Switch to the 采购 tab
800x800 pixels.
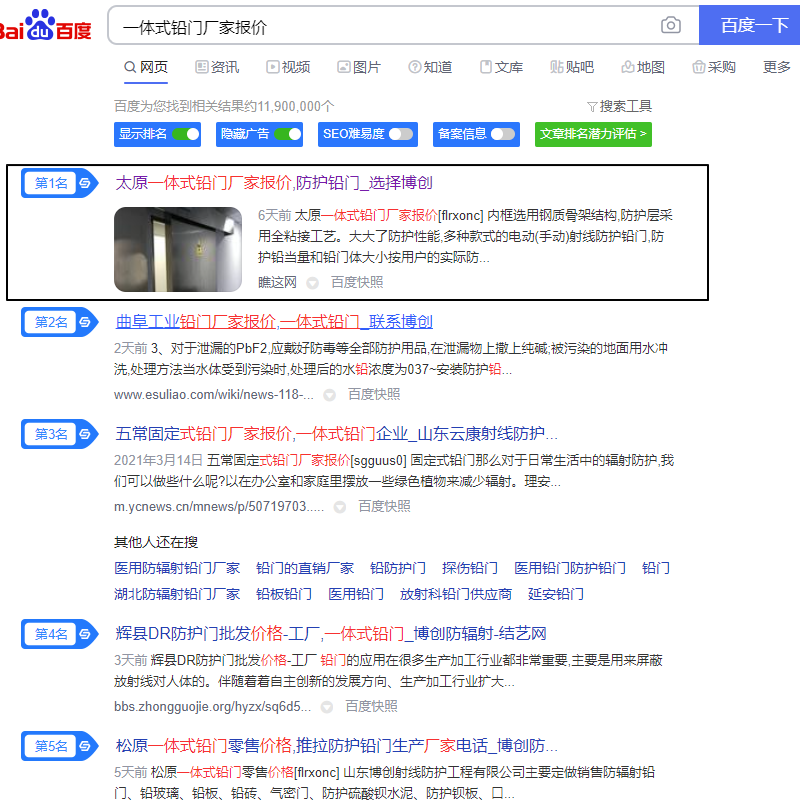[x=714, y=67]
